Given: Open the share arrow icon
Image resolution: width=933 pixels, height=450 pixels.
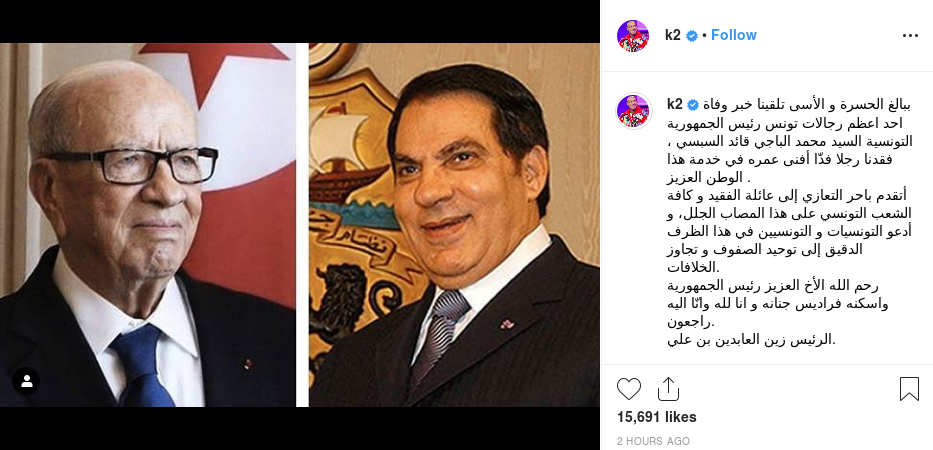Looking at the screenshot, I should pyautogui.click(x=668, y=389).
